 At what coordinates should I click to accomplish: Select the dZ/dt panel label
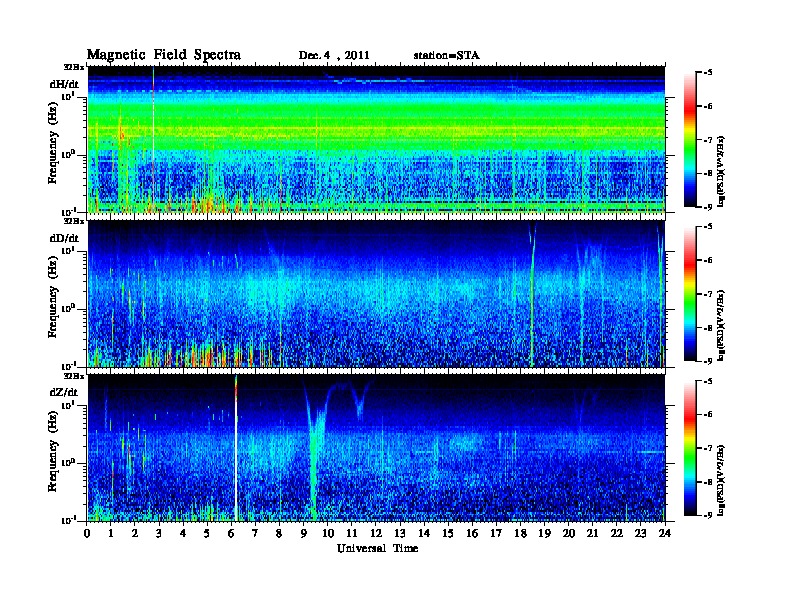point(64,392)
